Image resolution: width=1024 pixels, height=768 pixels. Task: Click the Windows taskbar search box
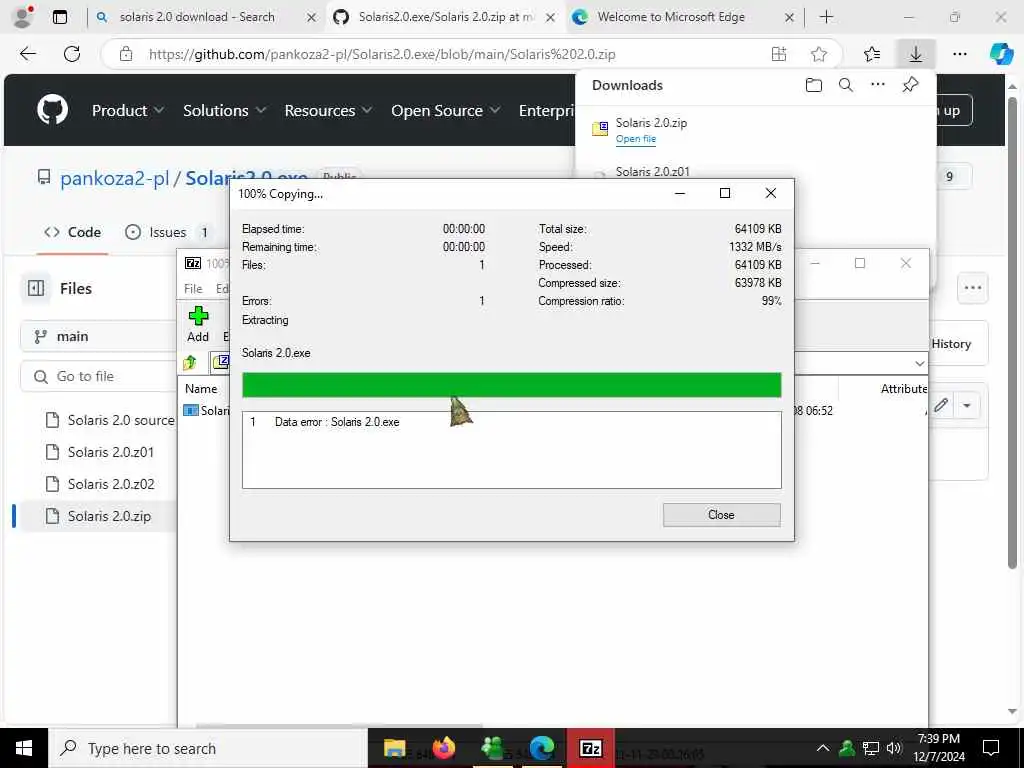click(x=208, y=748)
